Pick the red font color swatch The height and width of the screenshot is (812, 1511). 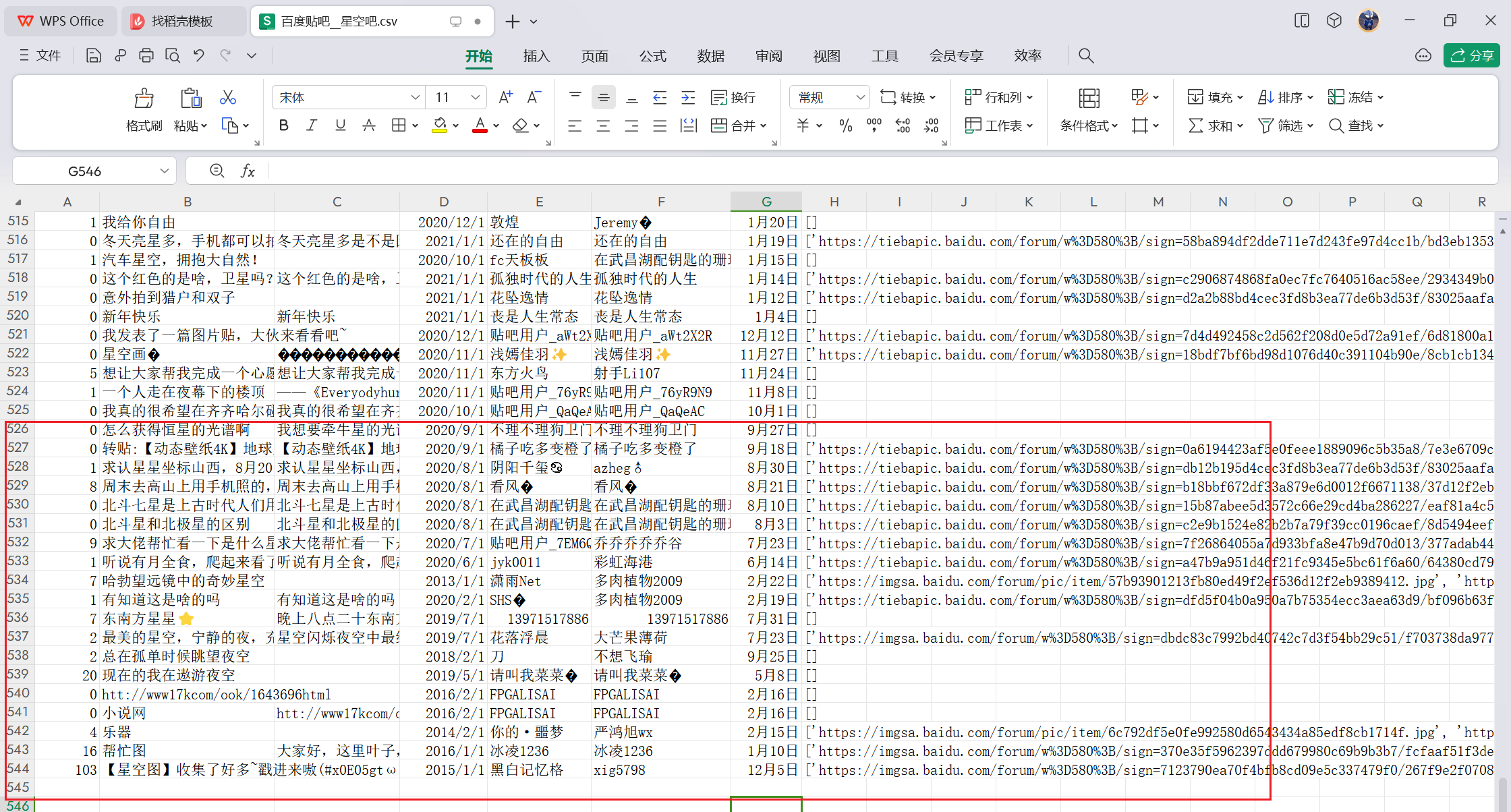coord(480,132)
